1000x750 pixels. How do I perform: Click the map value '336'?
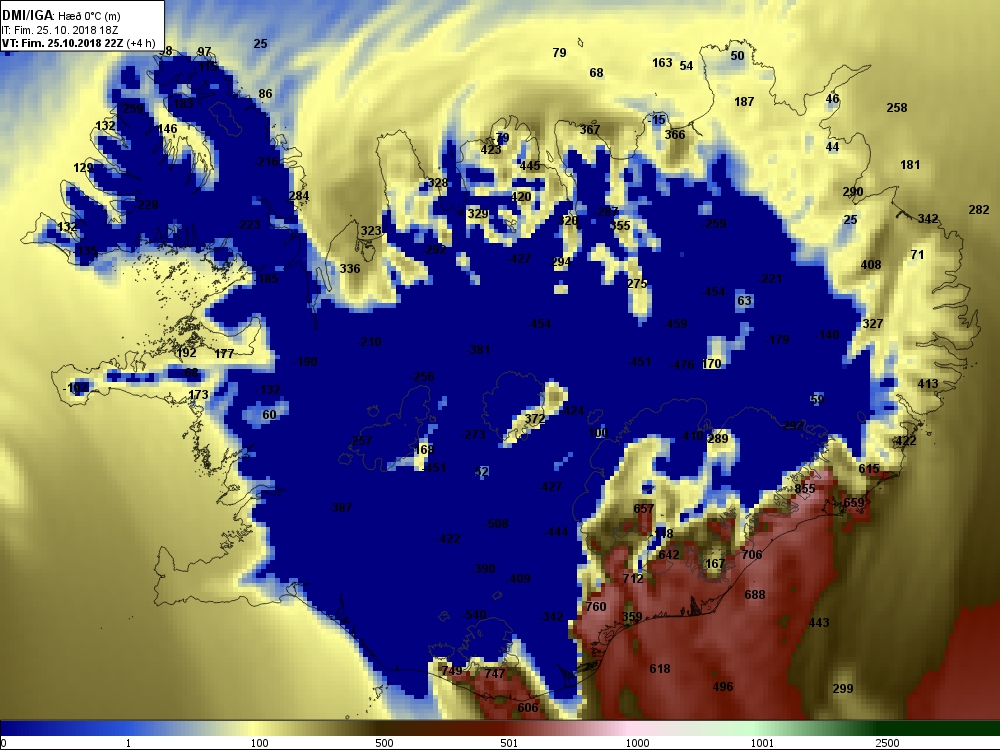pyautogui.click(x=349, y=268)
